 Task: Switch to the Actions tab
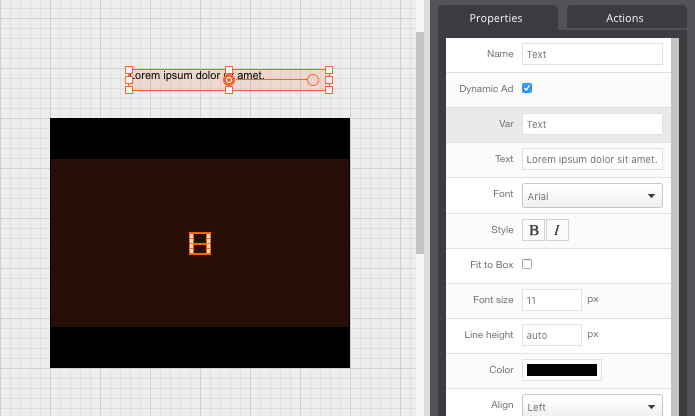[626, 18]
